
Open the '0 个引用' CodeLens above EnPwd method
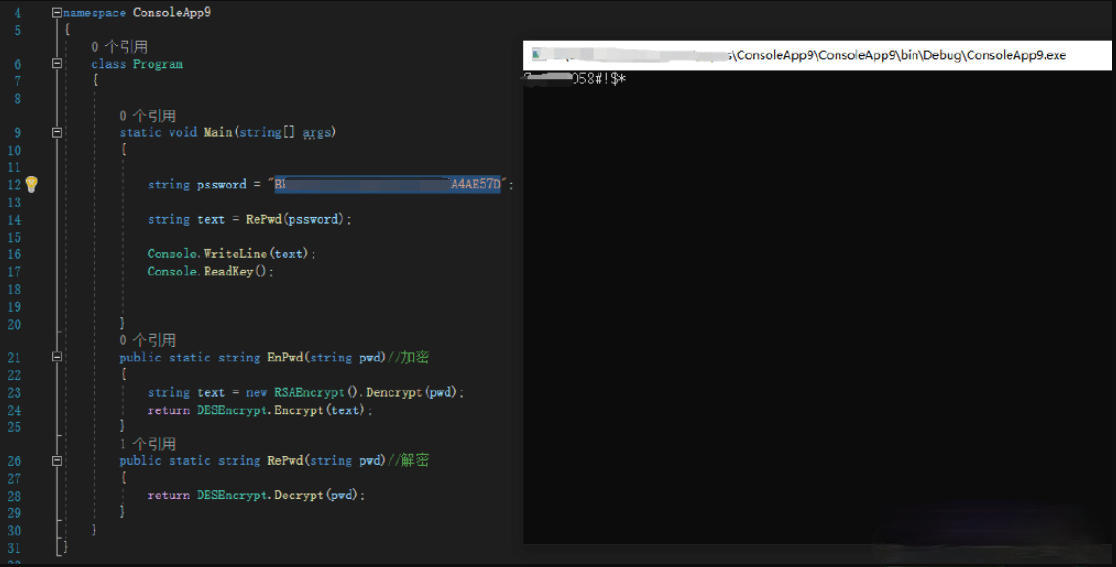click(x=147, y=340)
